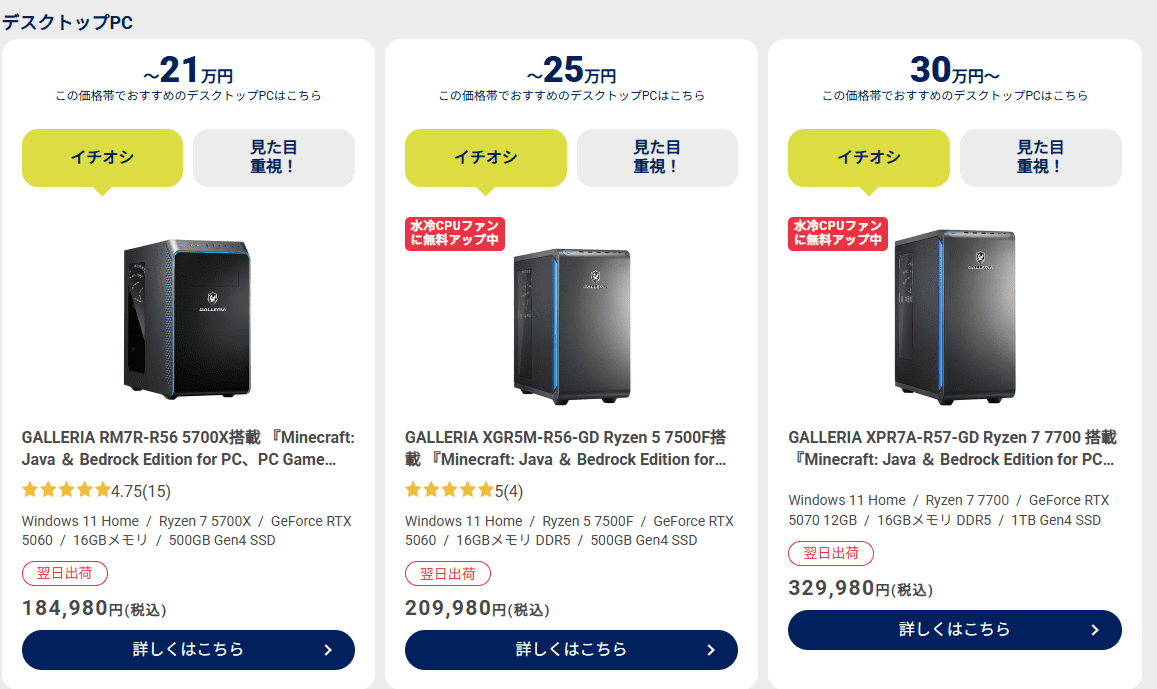Click the 5-star rating icons with 4 reviews

tap(449, 490)
